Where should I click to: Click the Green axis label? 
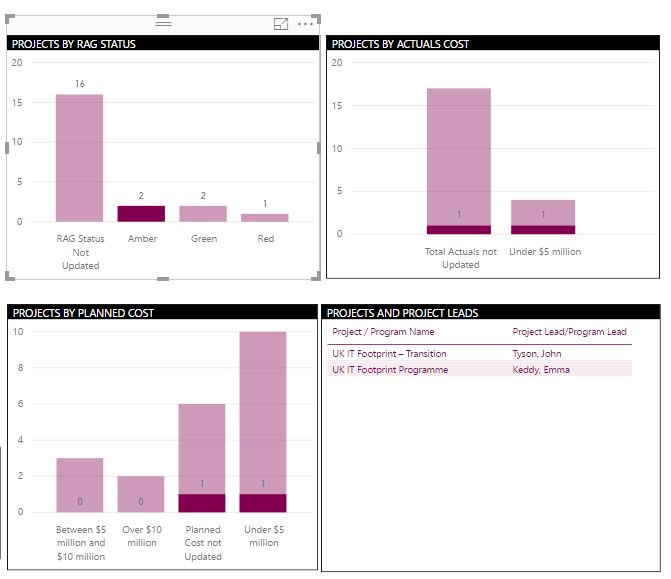pos(204,238)
